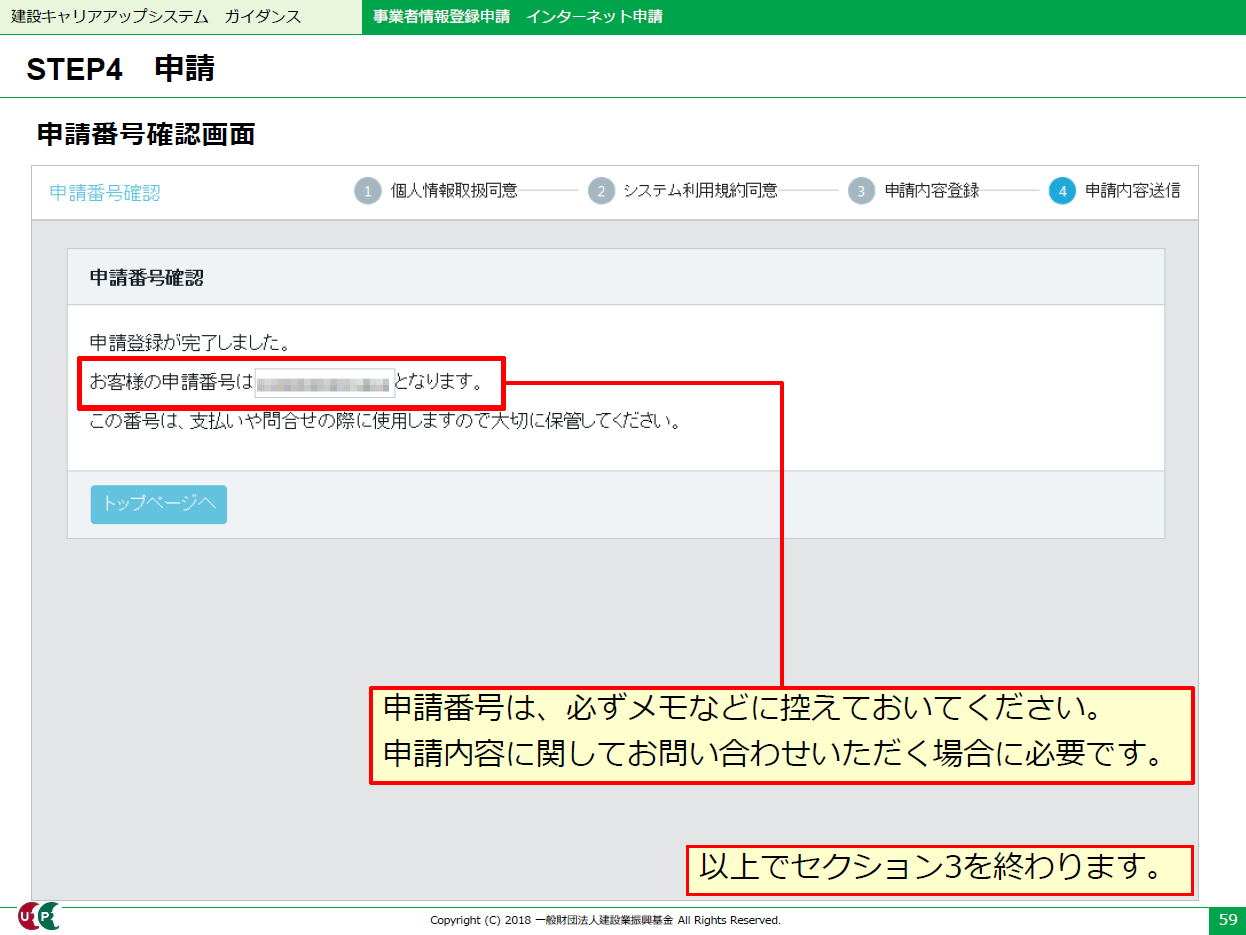Screen dimensions: 1246x935
Task: Select step 1 circle 個人情報取扱同意
Action: pos(368,191)
